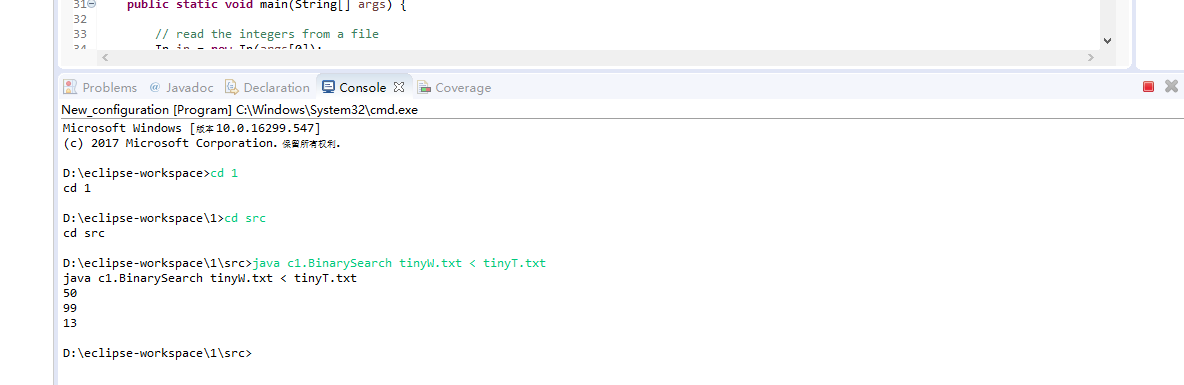Viewport: 1184px width, 385px height.
Task: Open the Javadoc tab
Action: tap(181, 88)
